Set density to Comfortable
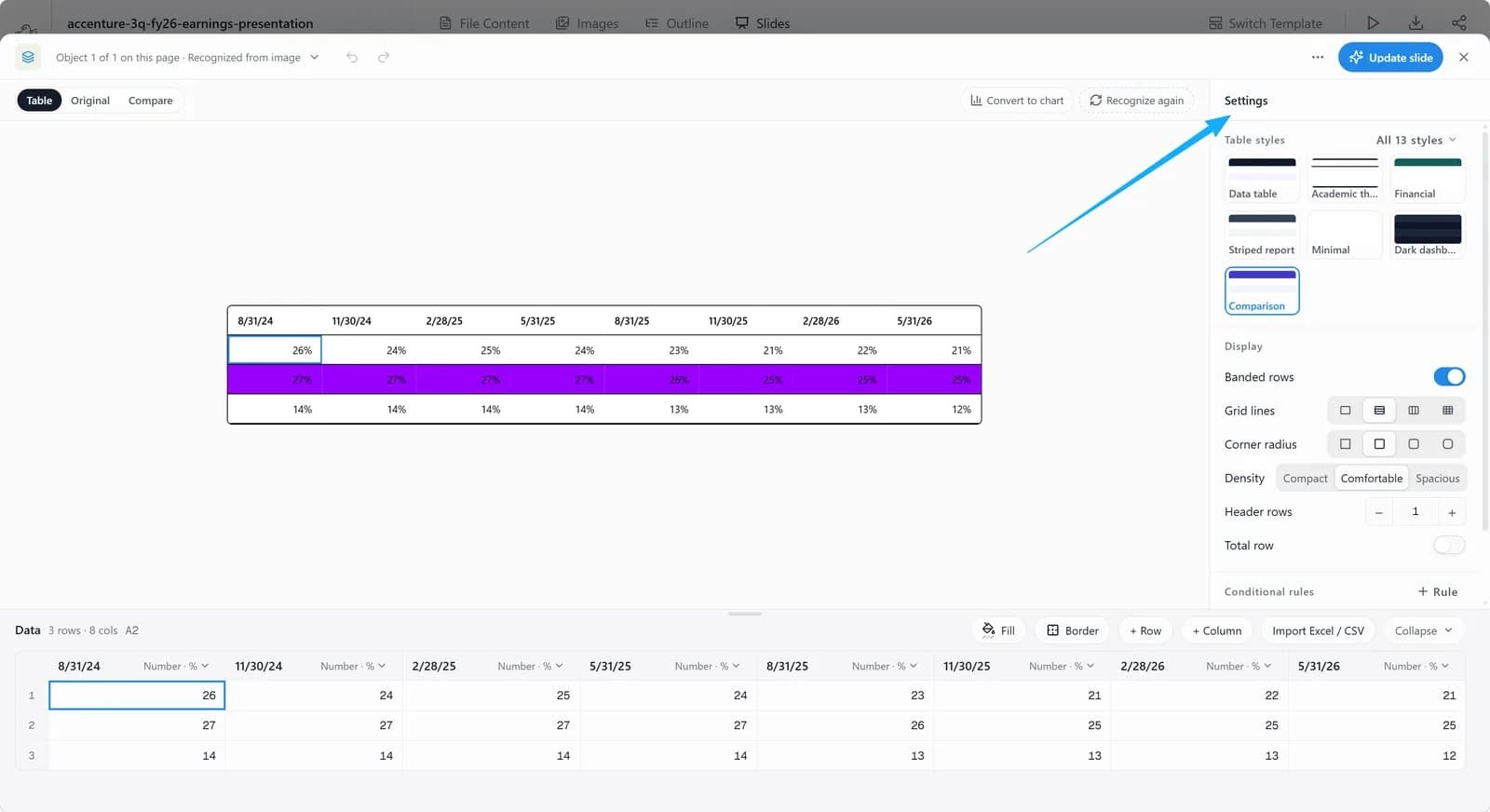Screen dimensions: 1490x812 coord(1371,479)
